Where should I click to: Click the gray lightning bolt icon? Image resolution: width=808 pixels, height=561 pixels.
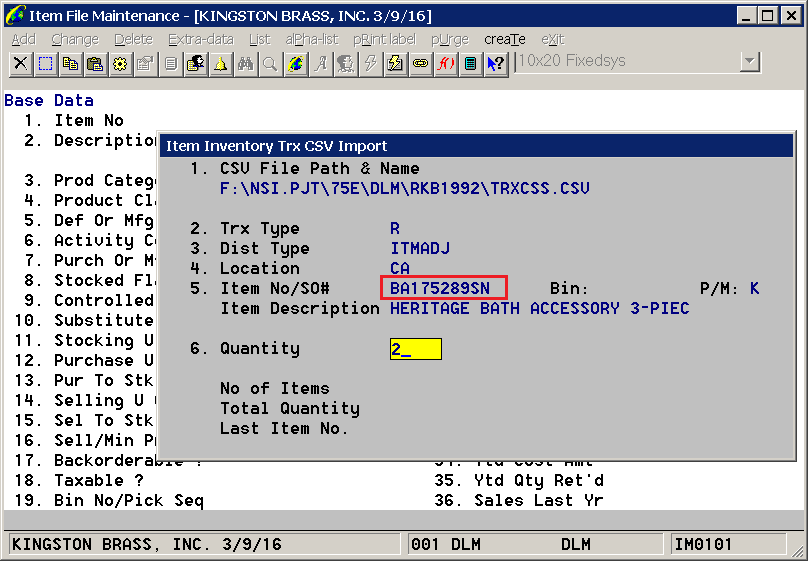click(x=371, y=64)
